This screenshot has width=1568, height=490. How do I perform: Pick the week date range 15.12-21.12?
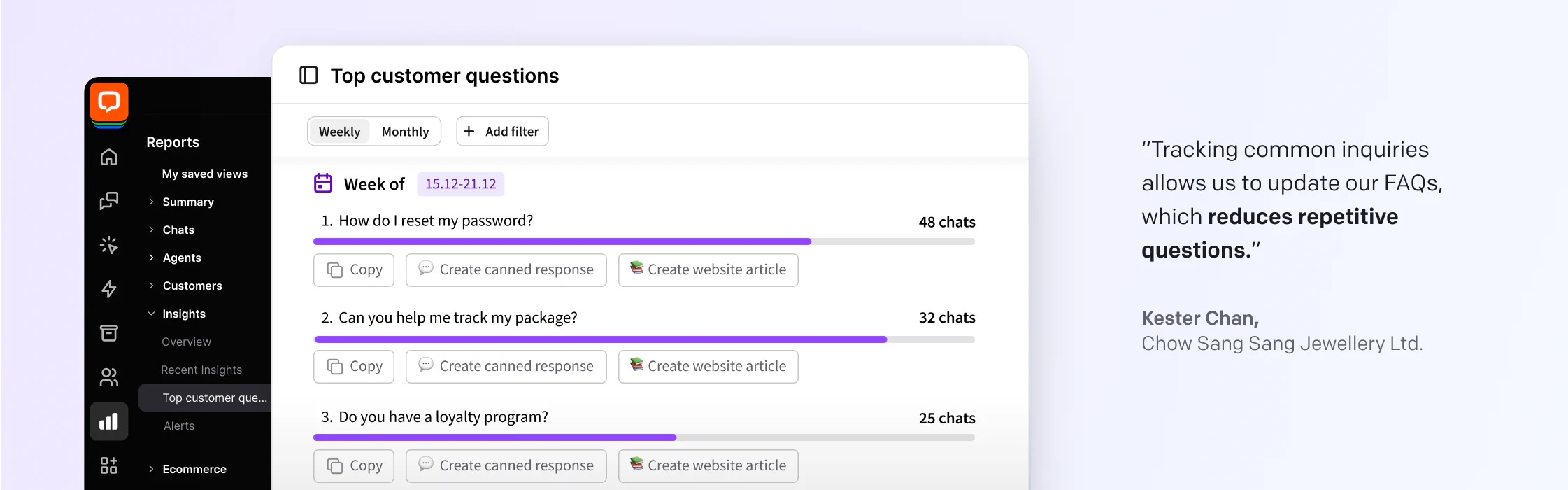pyautogui.click(x=460, y=184)
